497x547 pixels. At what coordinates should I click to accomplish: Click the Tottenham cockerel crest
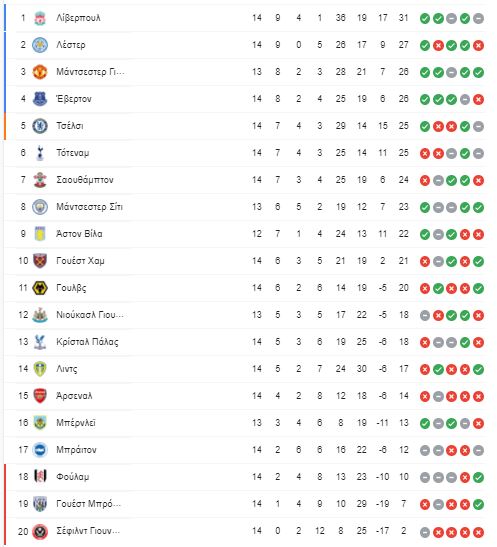(x=40, y=153)
